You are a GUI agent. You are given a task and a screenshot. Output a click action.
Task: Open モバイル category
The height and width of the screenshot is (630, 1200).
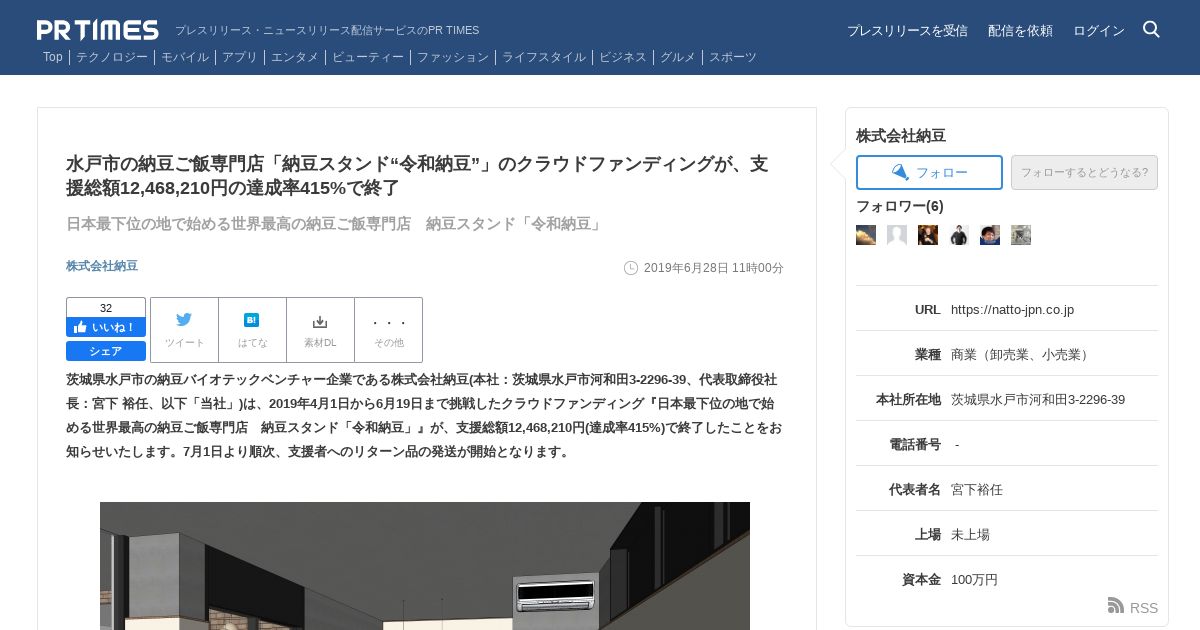[185, 57]
